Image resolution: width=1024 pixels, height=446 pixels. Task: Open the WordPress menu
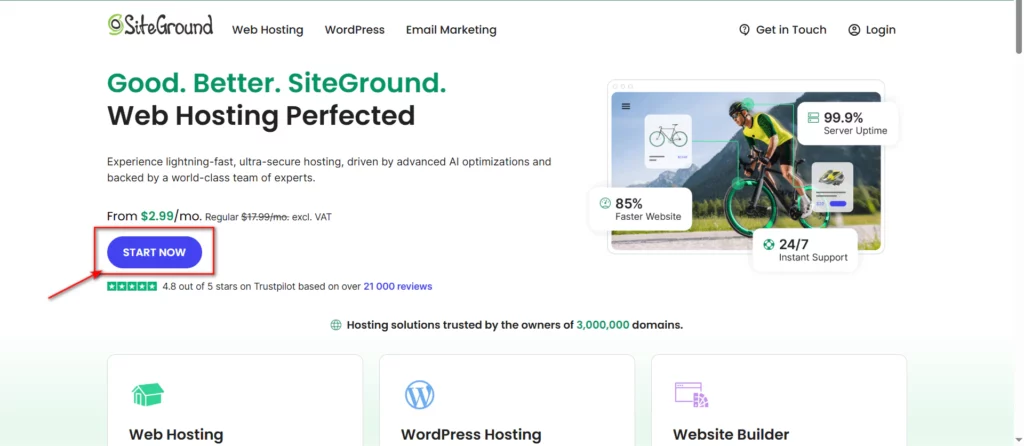click(x=355, y=30)
